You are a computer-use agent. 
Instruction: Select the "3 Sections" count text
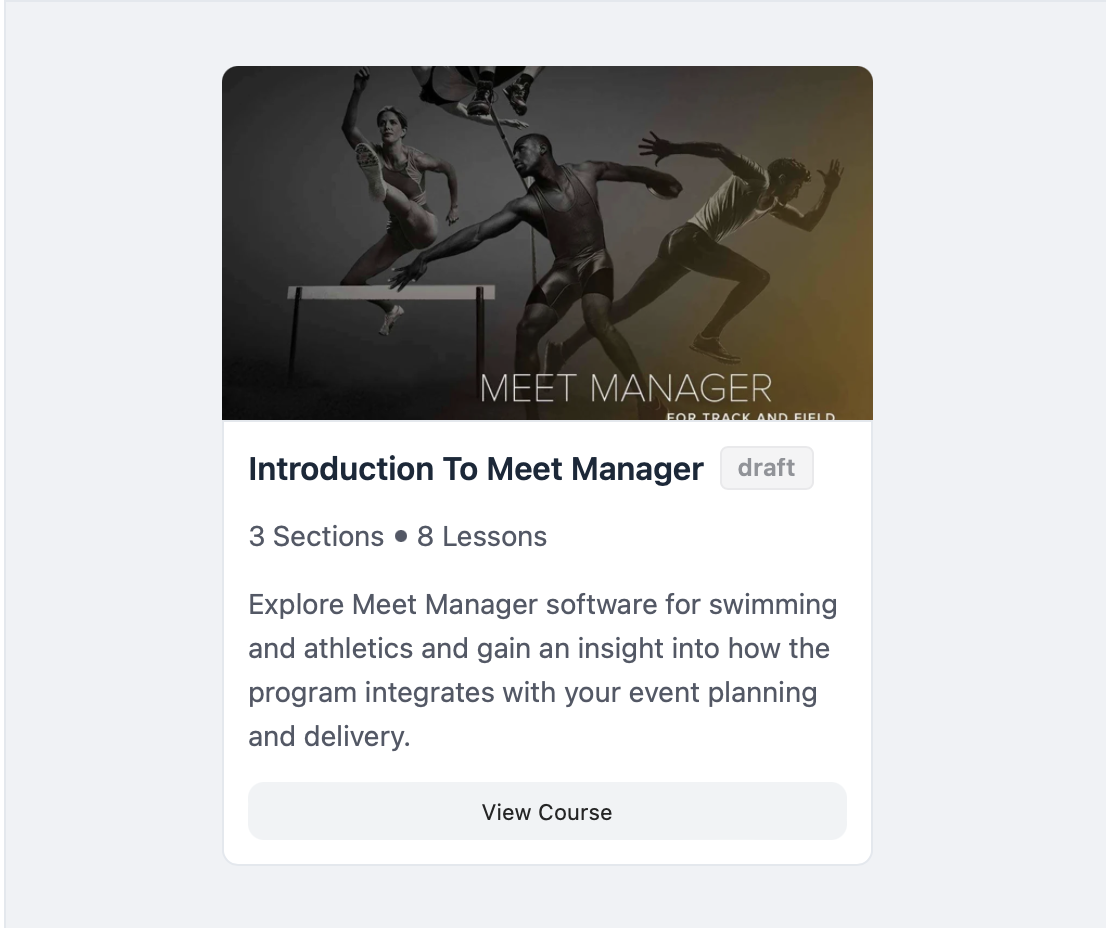pos(316,537)
